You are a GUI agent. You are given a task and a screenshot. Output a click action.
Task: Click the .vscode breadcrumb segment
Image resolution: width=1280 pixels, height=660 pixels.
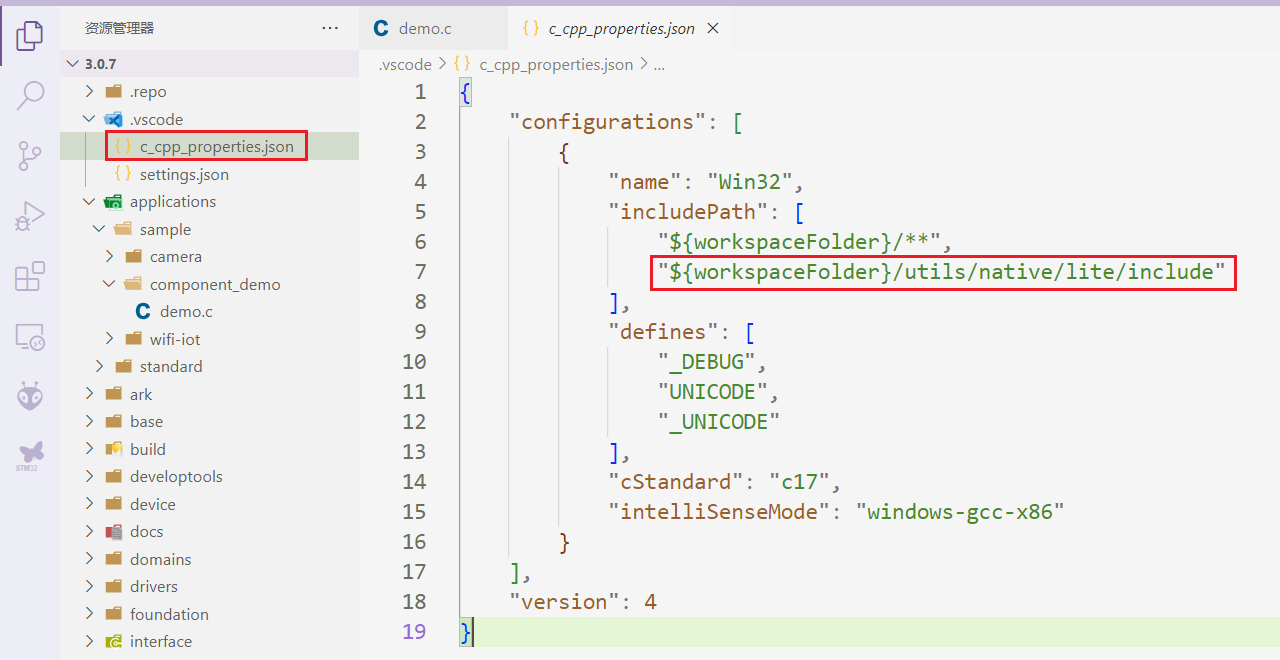pyautogui.click(x=405, y=64)
